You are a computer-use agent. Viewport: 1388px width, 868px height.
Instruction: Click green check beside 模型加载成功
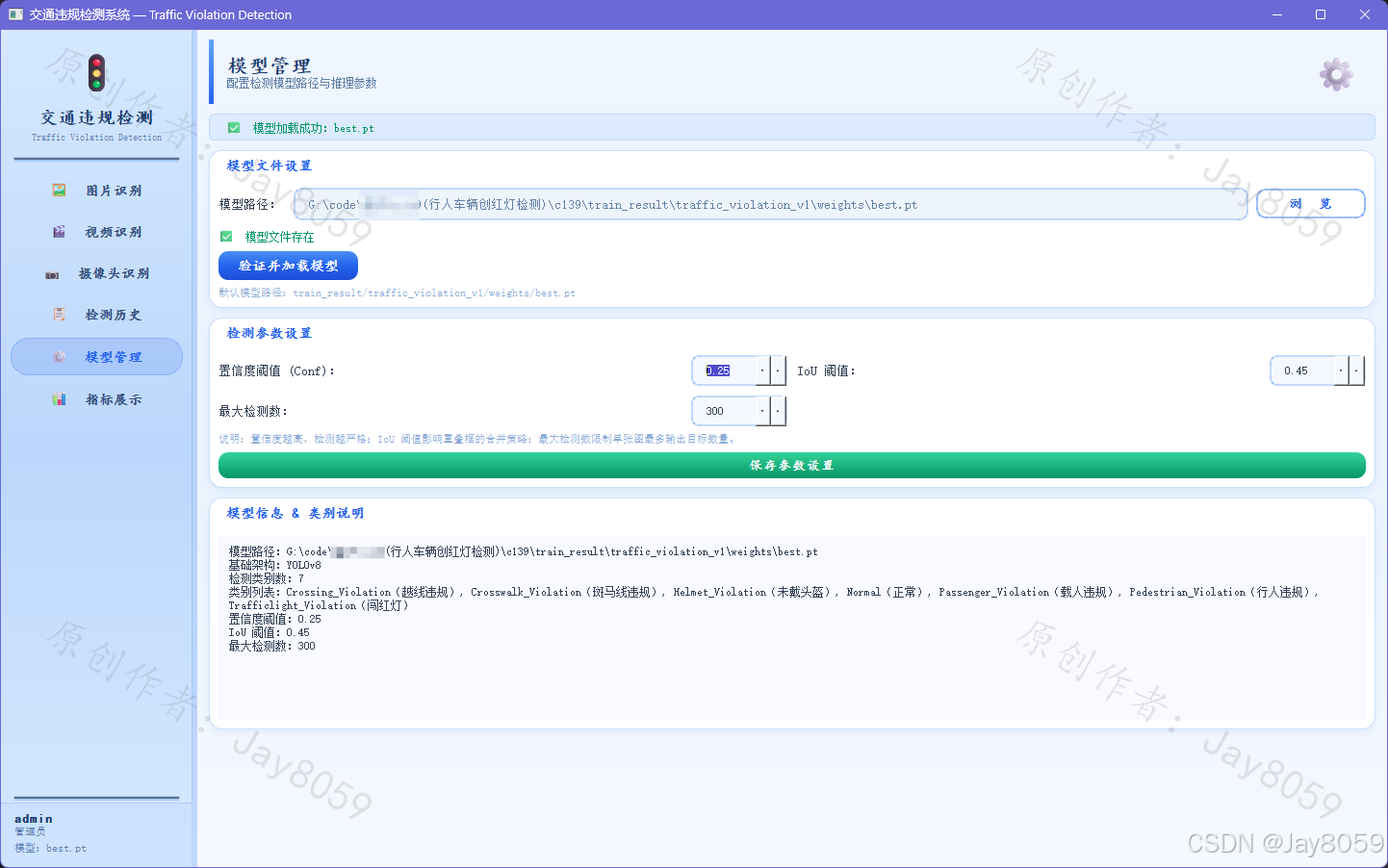(x=234, y=128)
